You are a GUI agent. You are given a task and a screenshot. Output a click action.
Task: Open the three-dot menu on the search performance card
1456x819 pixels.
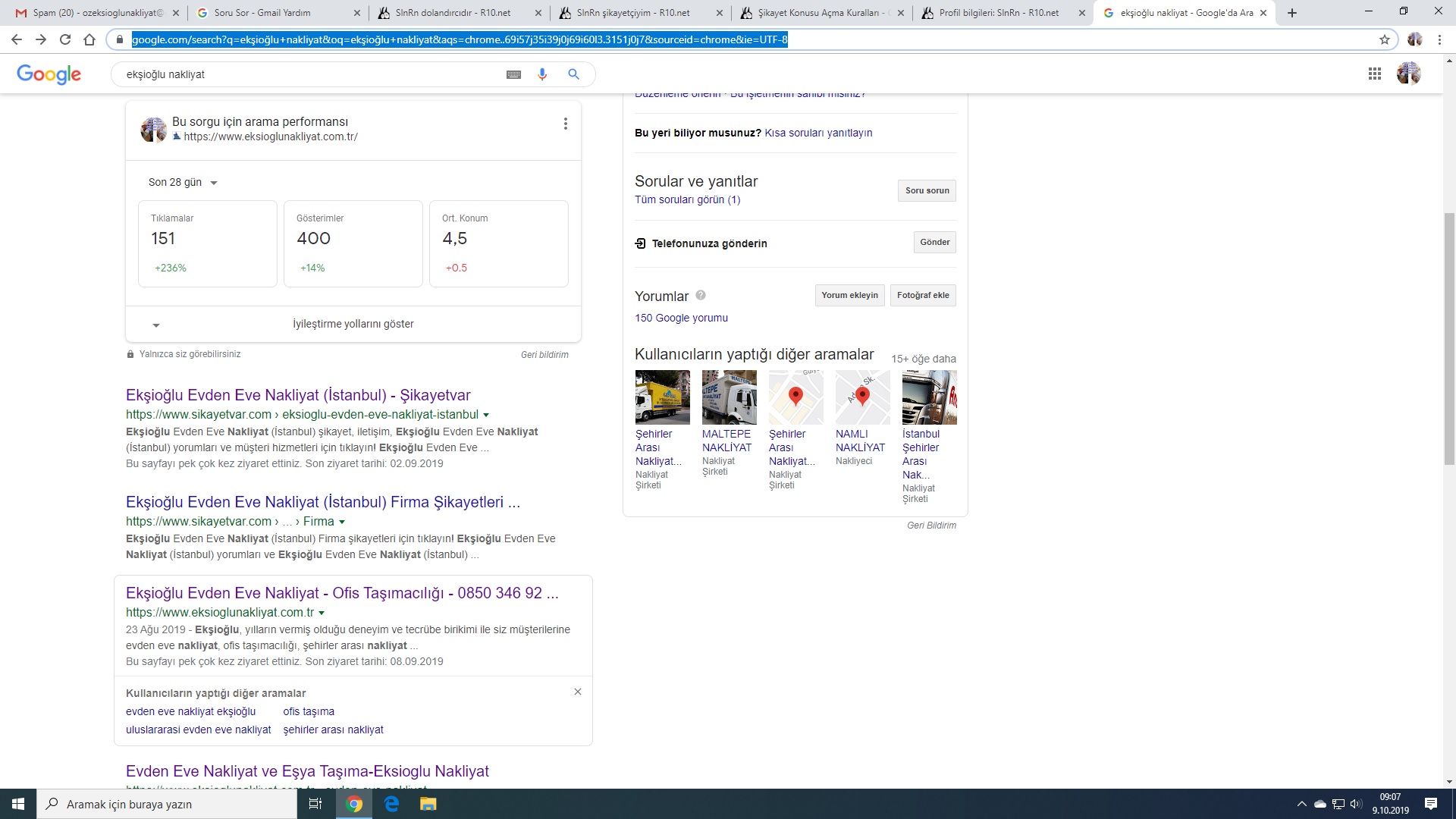[565, 124]
